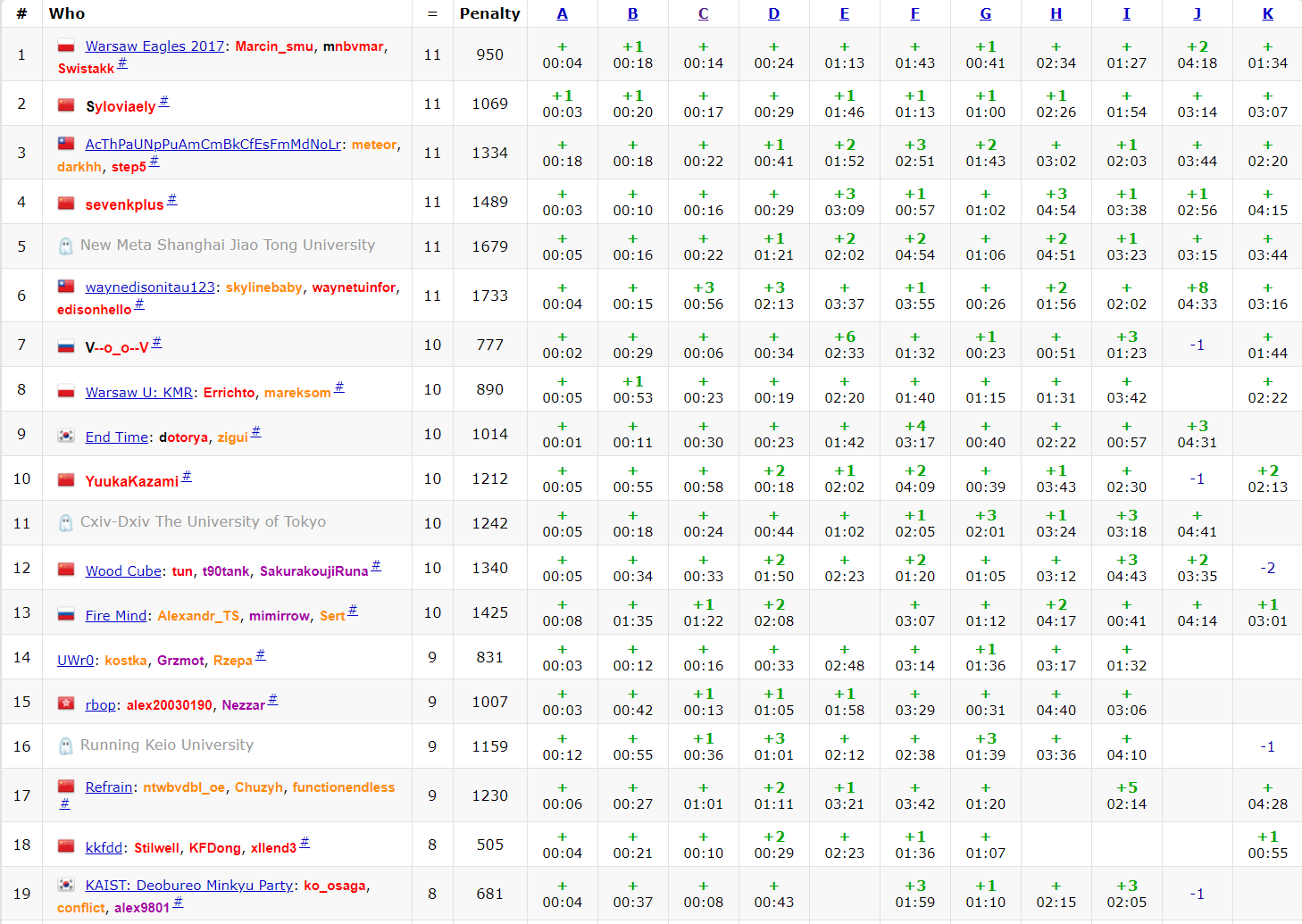
Task: Open problem K from the column header
Action: click(1267, 13)
